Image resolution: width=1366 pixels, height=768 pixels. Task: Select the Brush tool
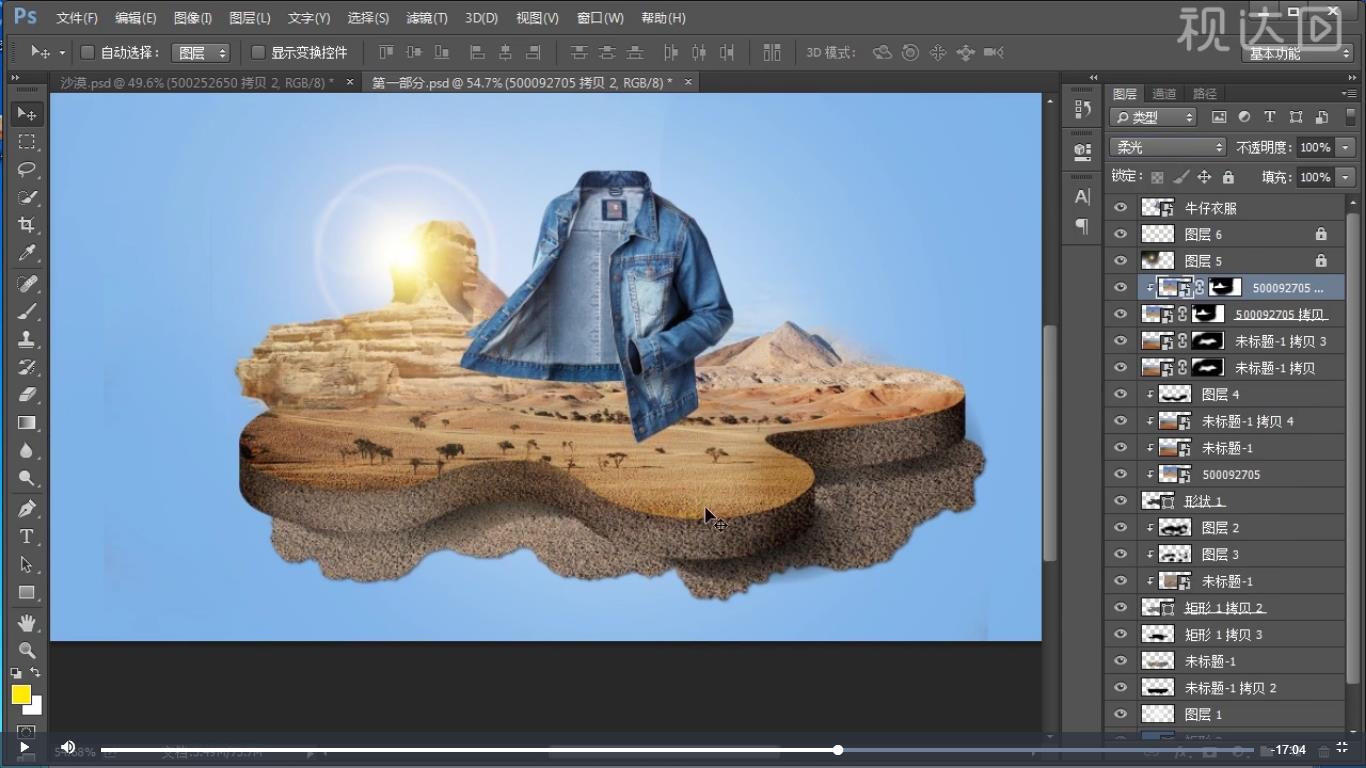click(27, 311)
